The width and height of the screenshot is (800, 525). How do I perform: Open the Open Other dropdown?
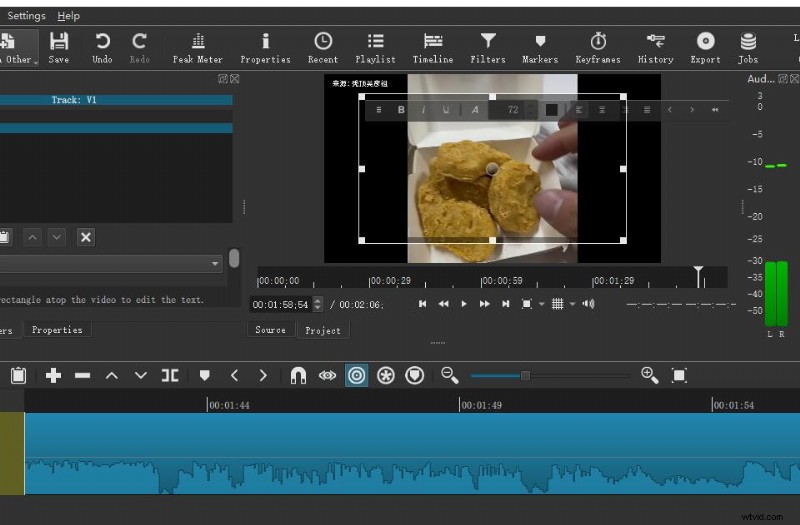(18, 48)
